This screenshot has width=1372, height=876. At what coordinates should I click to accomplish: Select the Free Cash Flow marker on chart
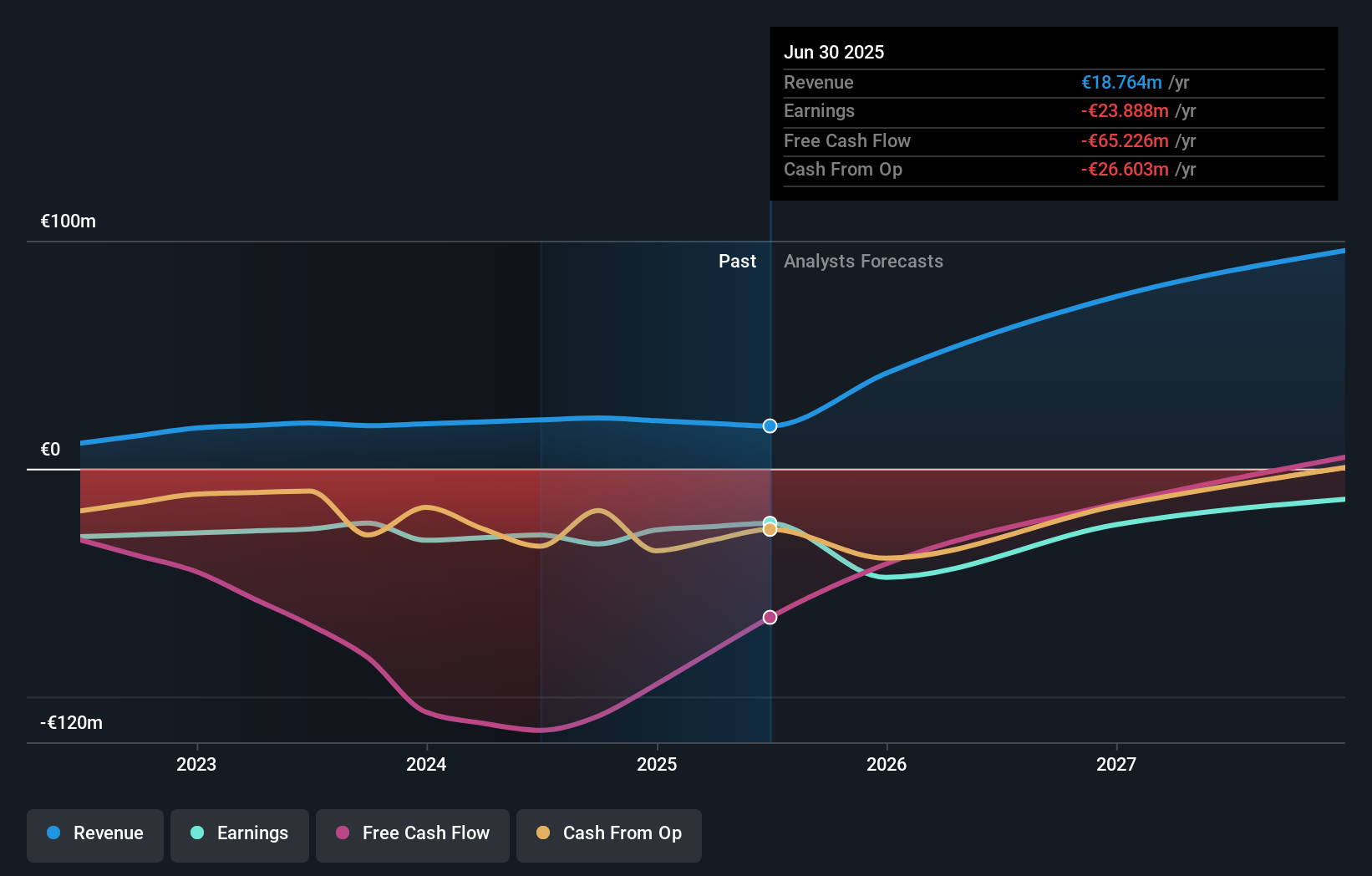pyautogui.click(x=769, y=617)
